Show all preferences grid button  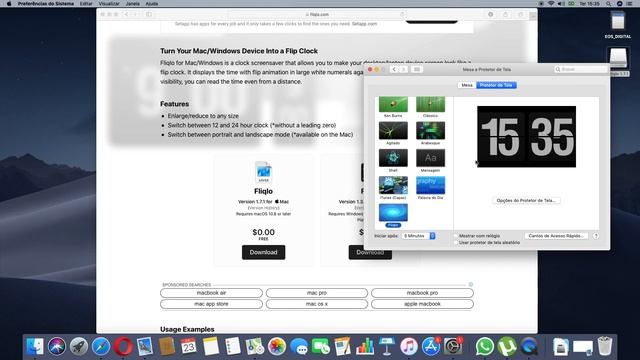pyautogui.click(x=417, y=69)
